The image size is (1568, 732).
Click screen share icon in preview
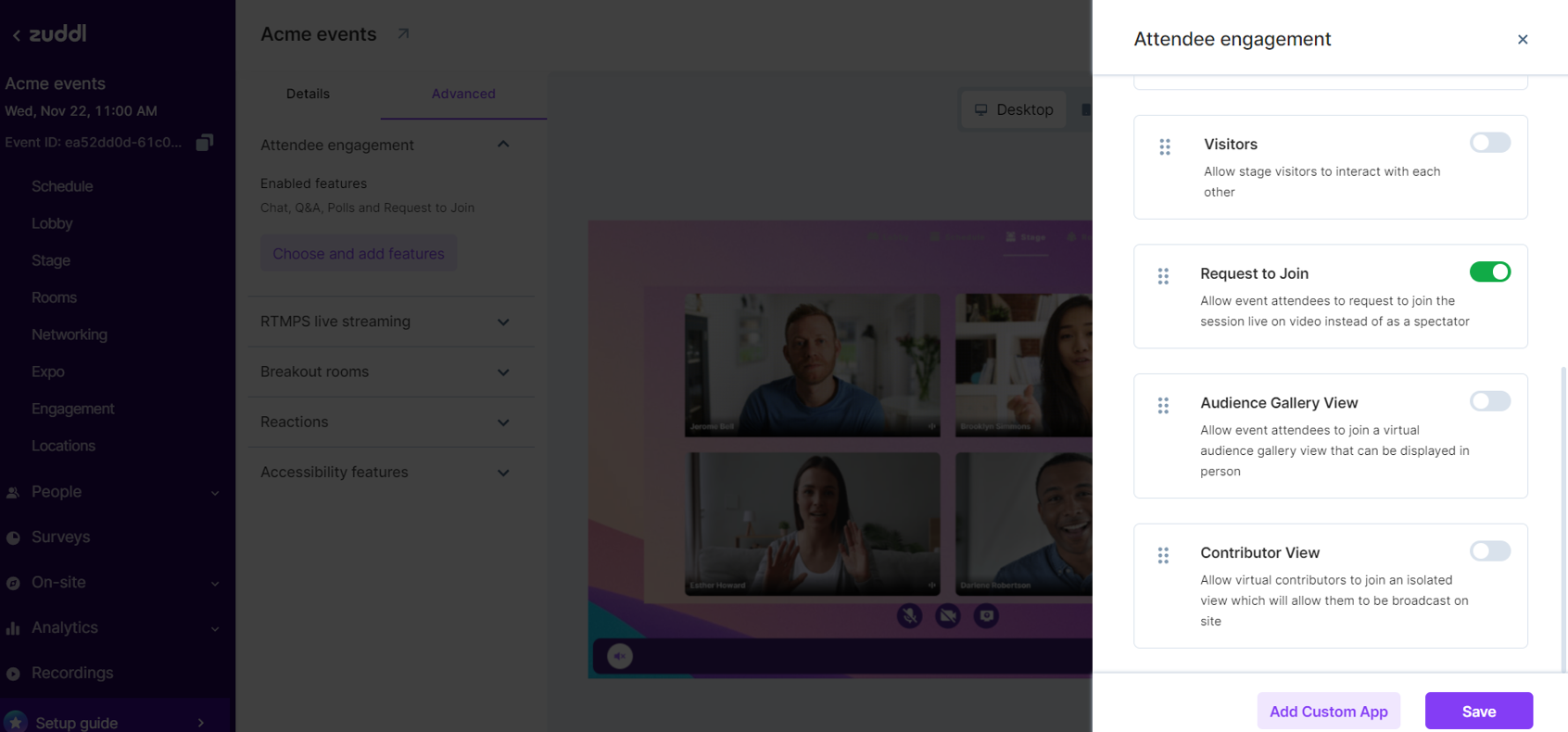click(x=986, y=615)
